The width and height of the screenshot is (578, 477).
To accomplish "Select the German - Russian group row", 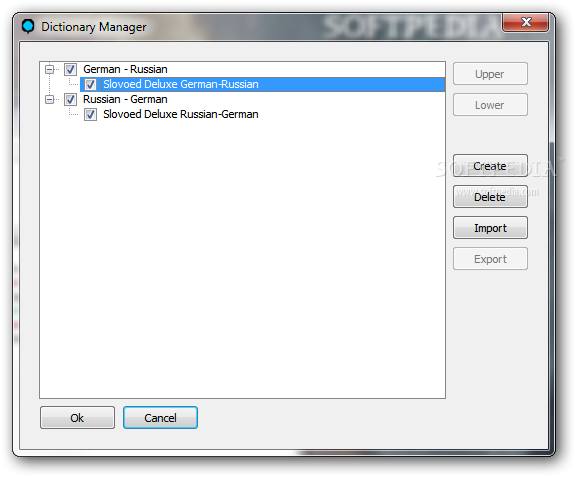I will click(x=125, y=69).
